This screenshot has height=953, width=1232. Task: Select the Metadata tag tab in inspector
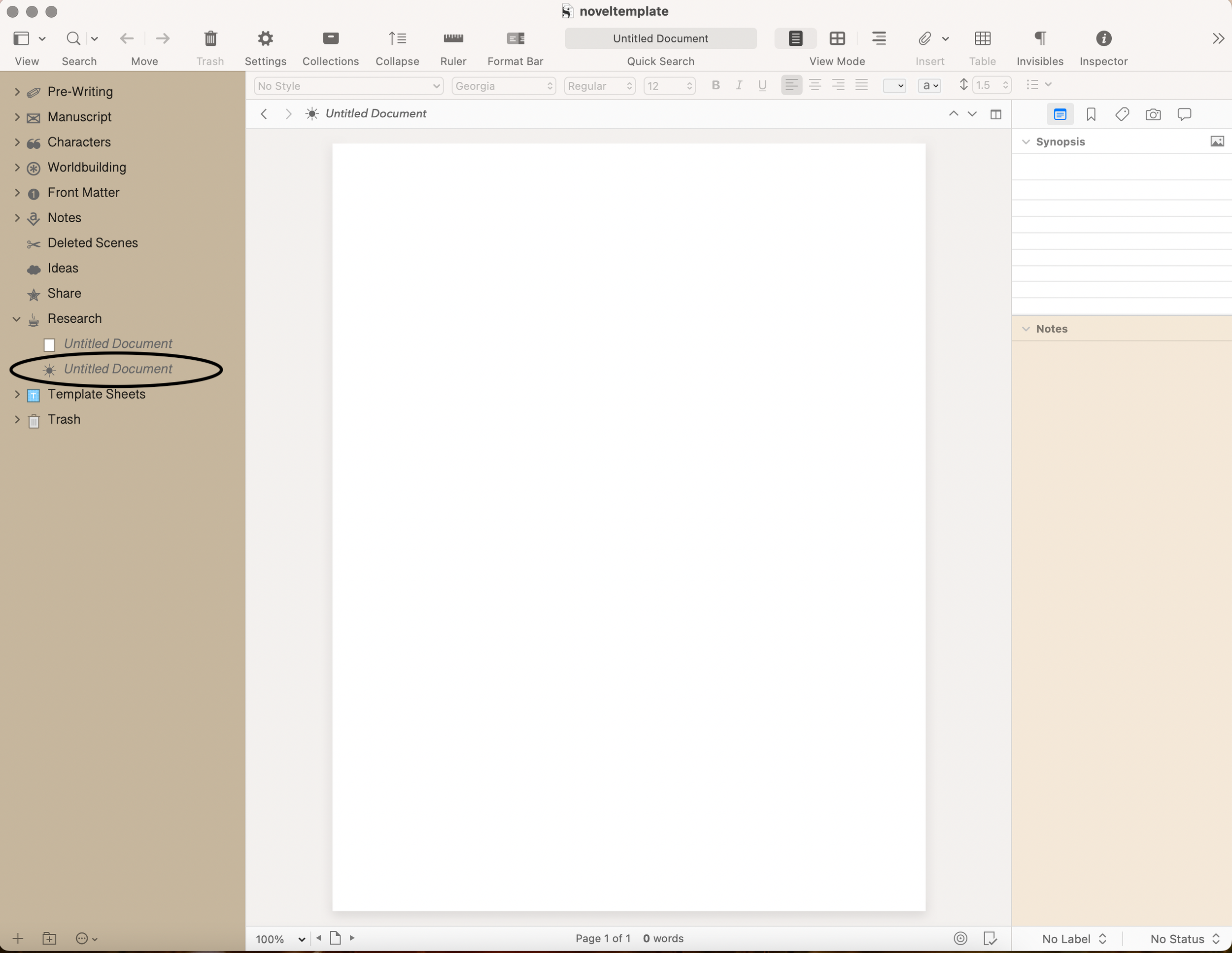click(1122, 114)
